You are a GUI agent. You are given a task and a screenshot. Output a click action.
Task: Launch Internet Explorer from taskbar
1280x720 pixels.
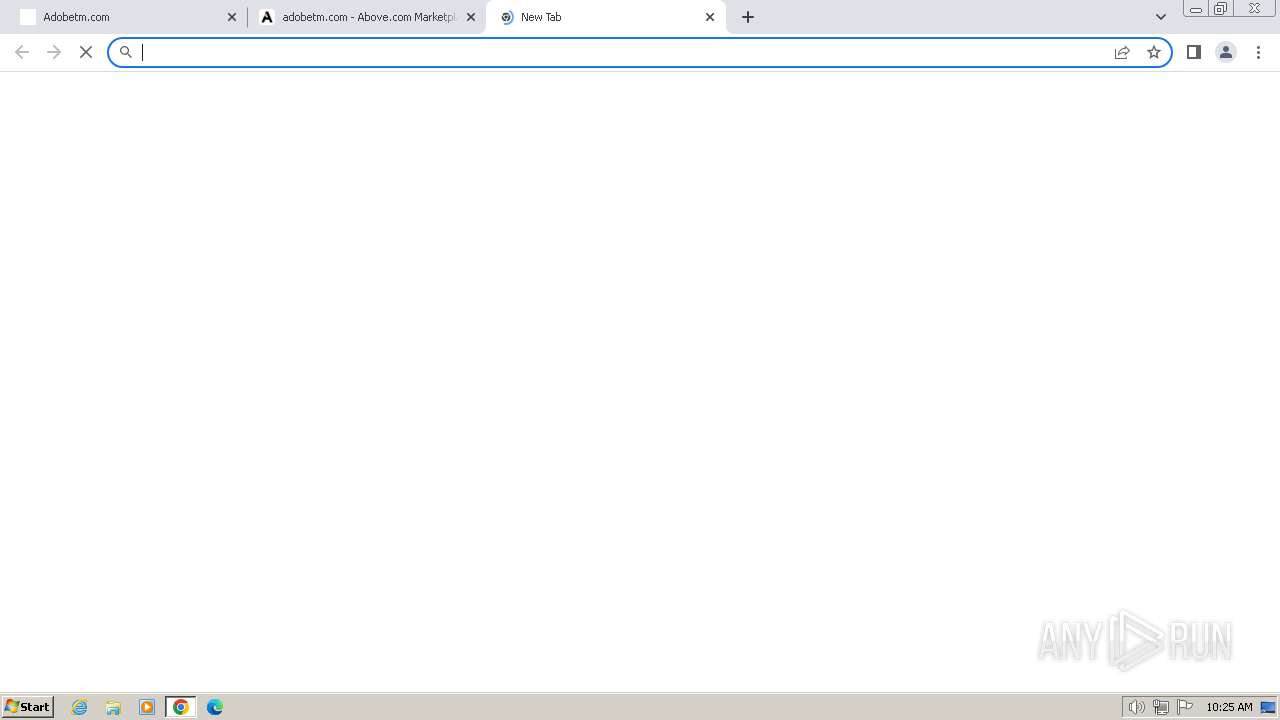point(80,707)
